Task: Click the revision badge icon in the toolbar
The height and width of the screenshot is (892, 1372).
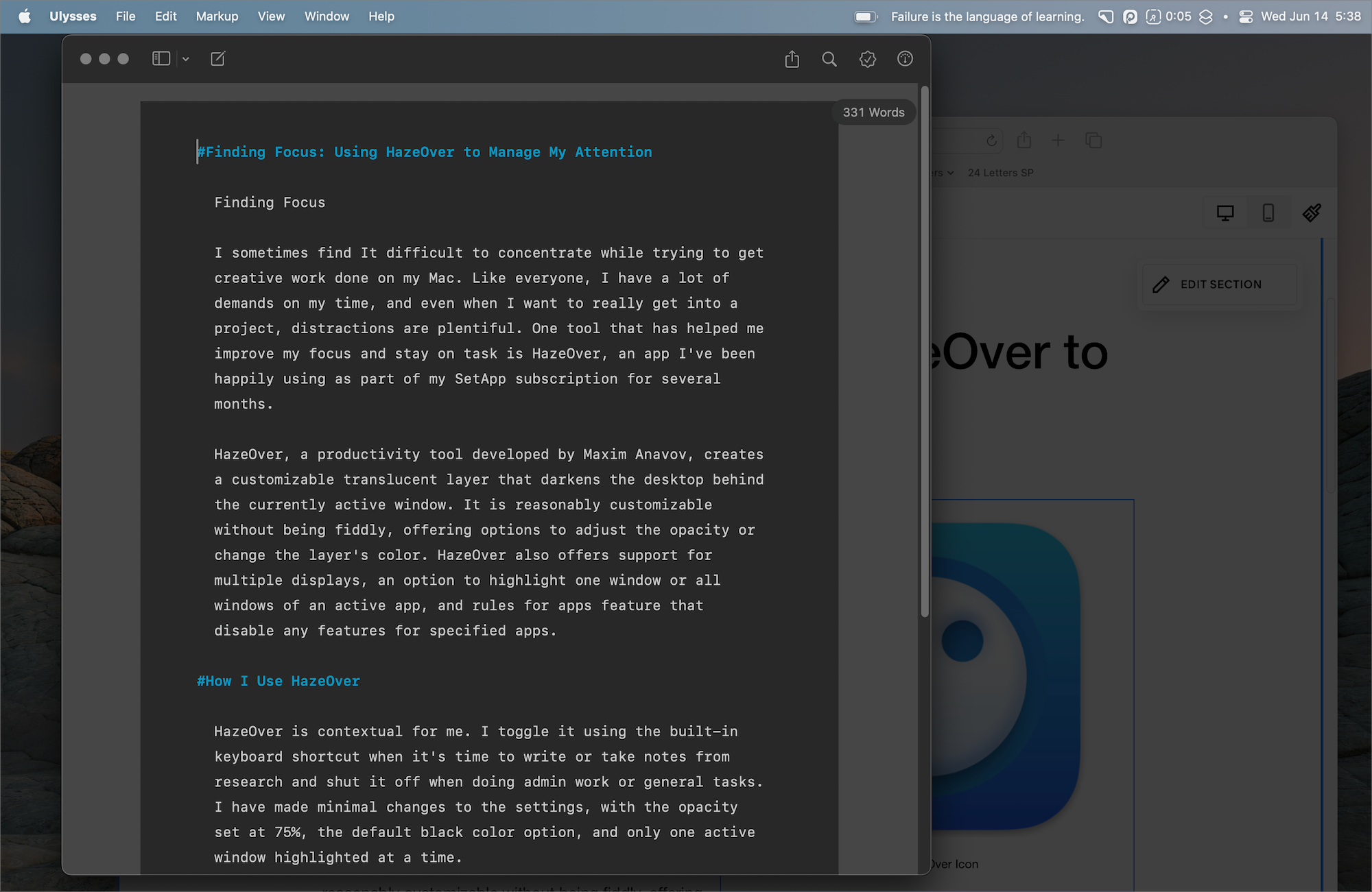Action: coord(868,59)
